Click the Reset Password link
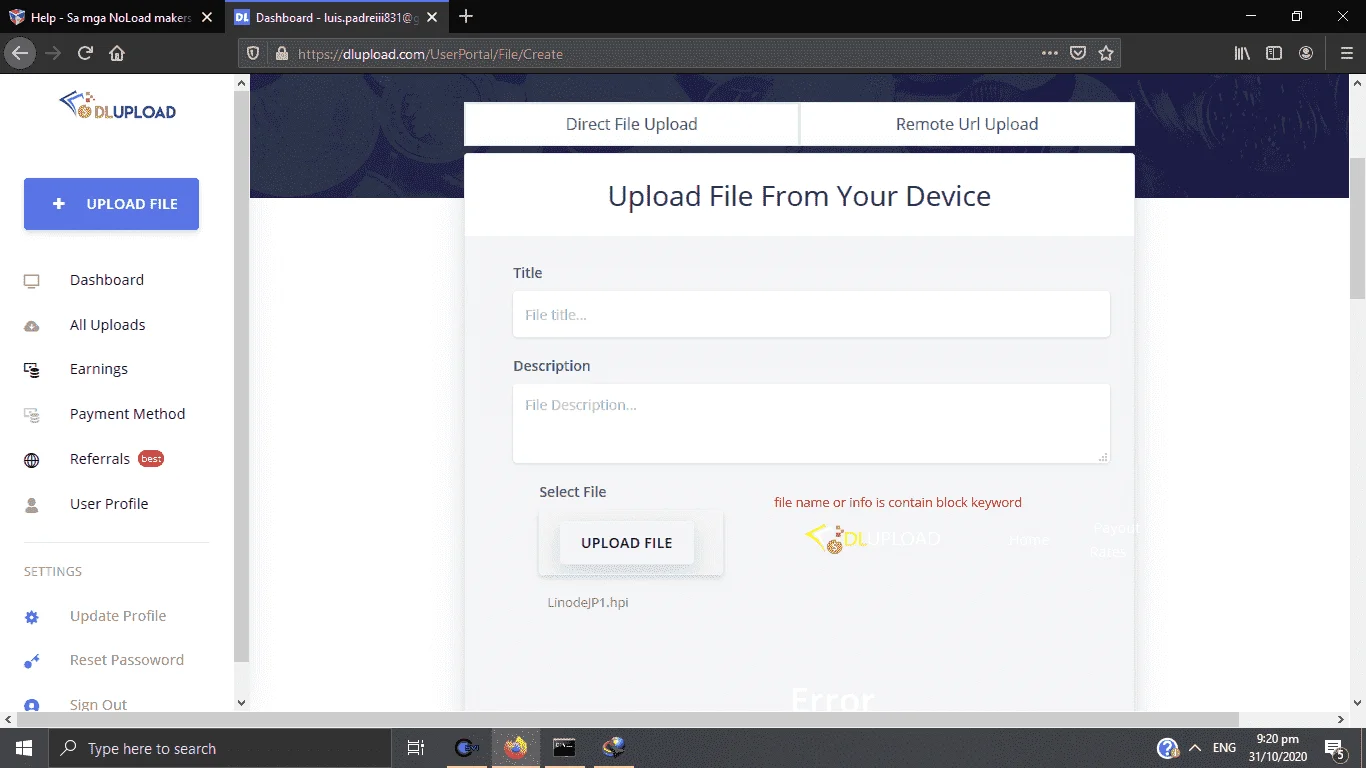Image resolution: width=1366 pixels, height=768 pixels. tap(127, 660)
